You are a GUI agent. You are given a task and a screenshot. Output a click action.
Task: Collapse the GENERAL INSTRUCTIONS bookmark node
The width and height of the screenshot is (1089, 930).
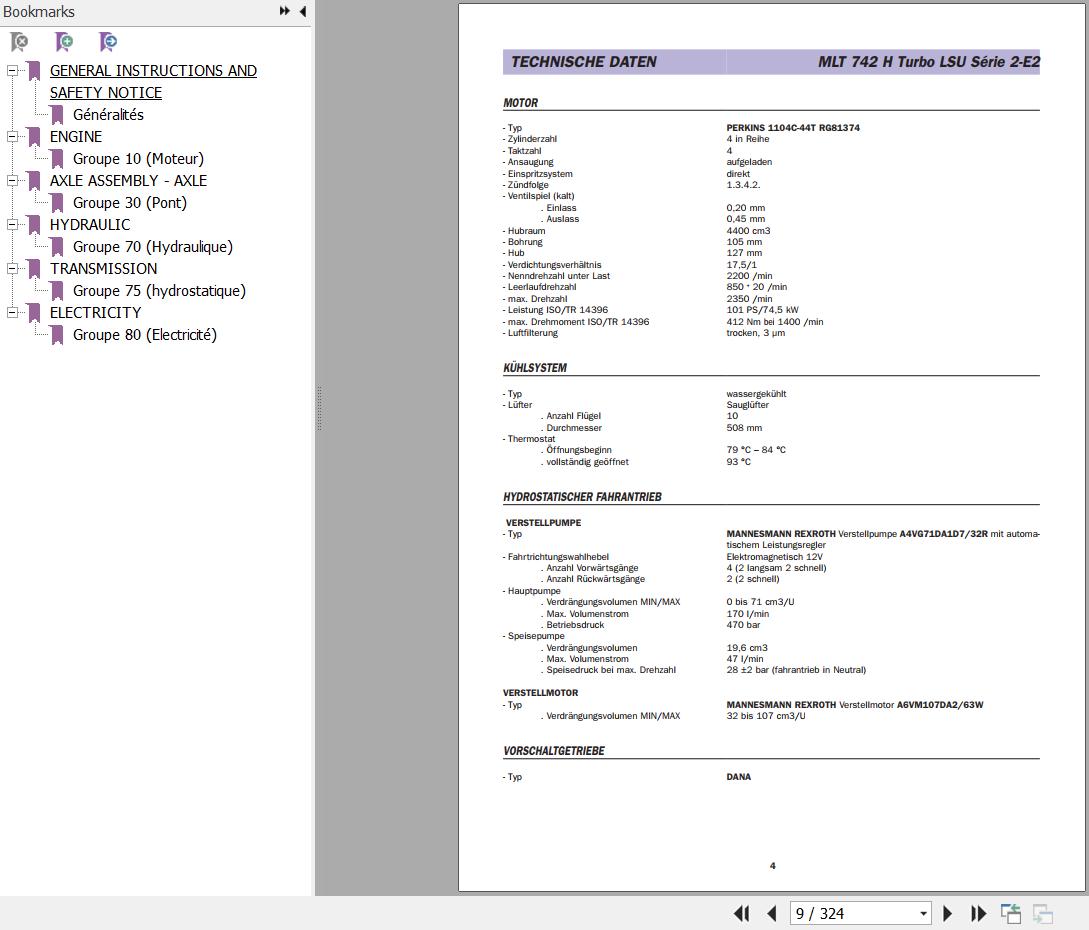coord(12,71)
